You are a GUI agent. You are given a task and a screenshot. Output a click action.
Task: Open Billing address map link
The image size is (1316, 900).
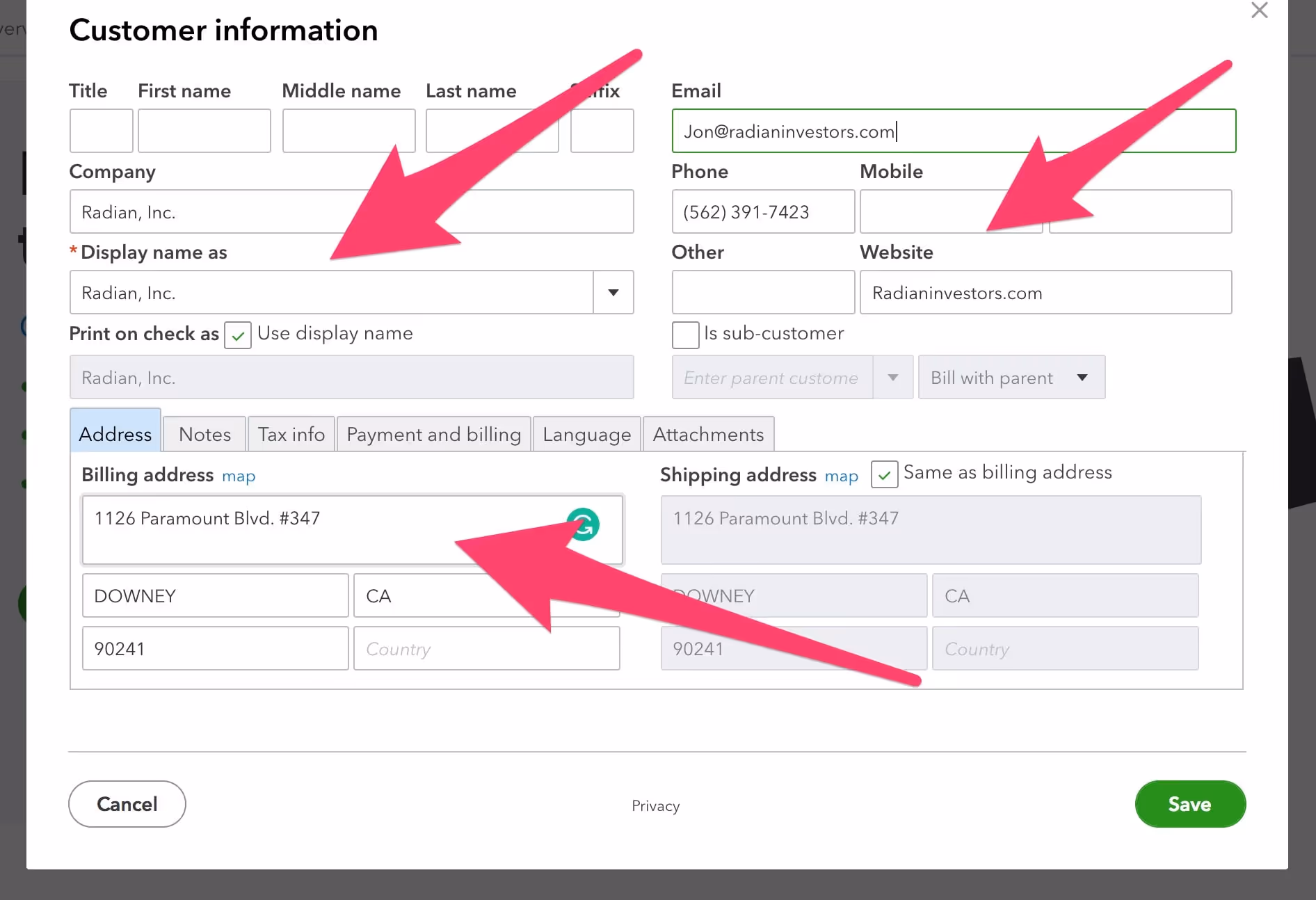pyautogui.click(x=239, y=476)
